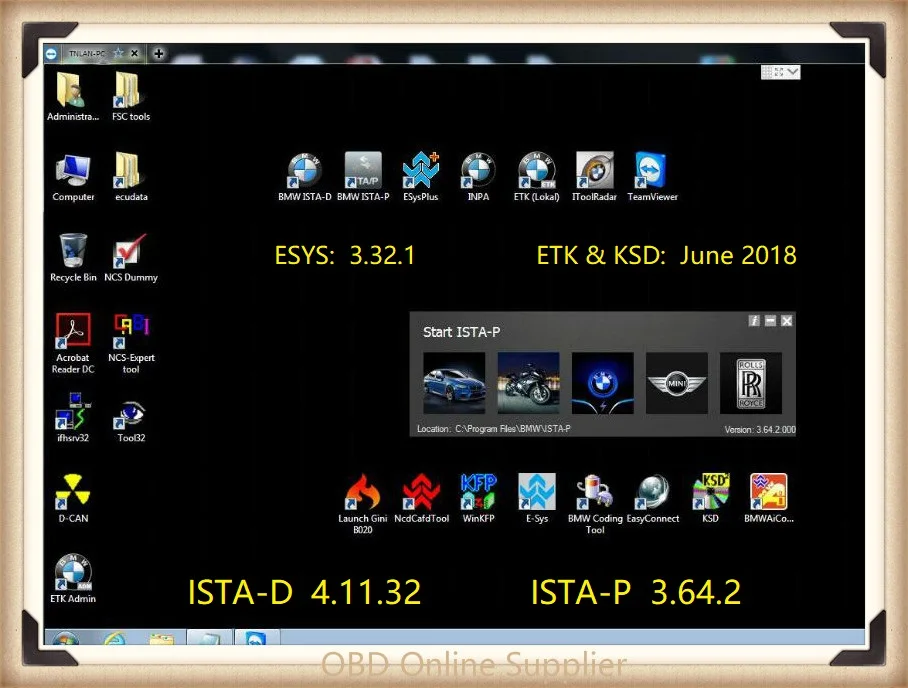Close the Start ISTA-P window
Image resolution: width=908 pixels, height=688 pixels.
[786, 321]
